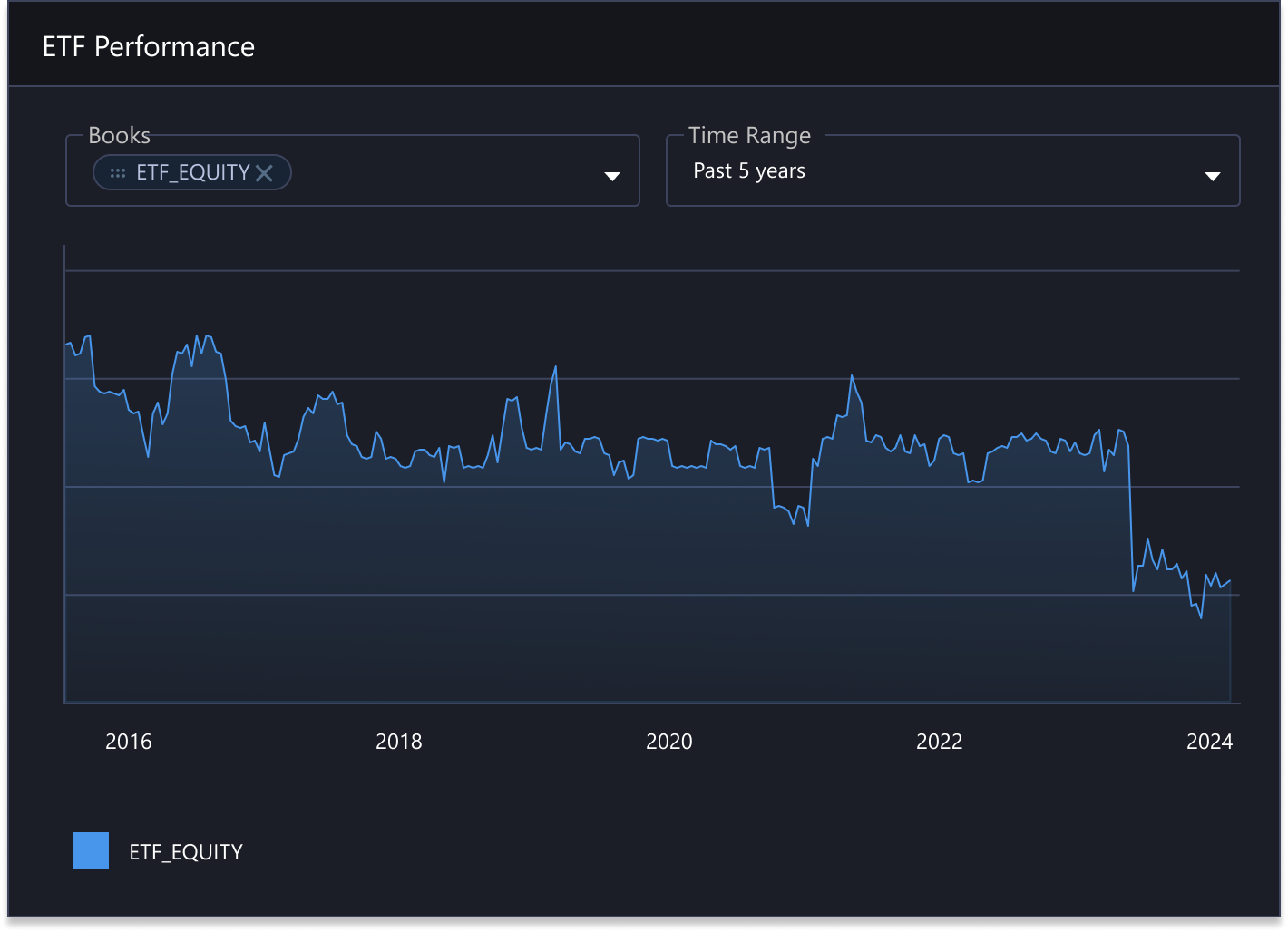Click the 2016 axis label
This screenshot has width=1288, height=932.
coord(129,742)
